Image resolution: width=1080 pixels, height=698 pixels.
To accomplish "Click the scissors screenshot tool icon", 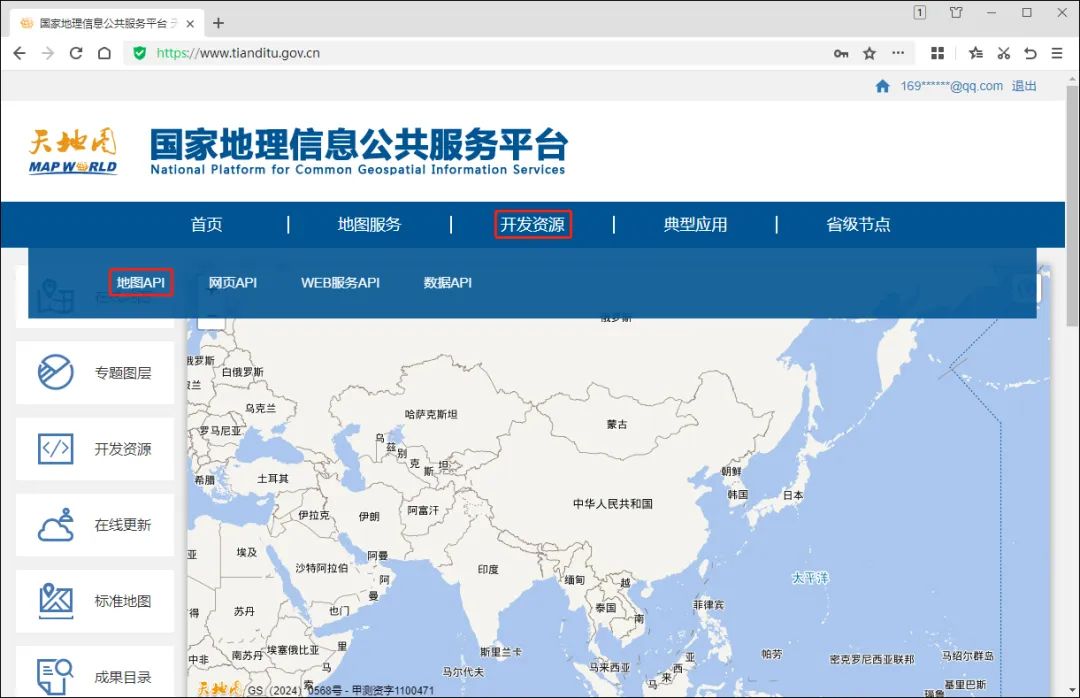I will coord(1004,53).
